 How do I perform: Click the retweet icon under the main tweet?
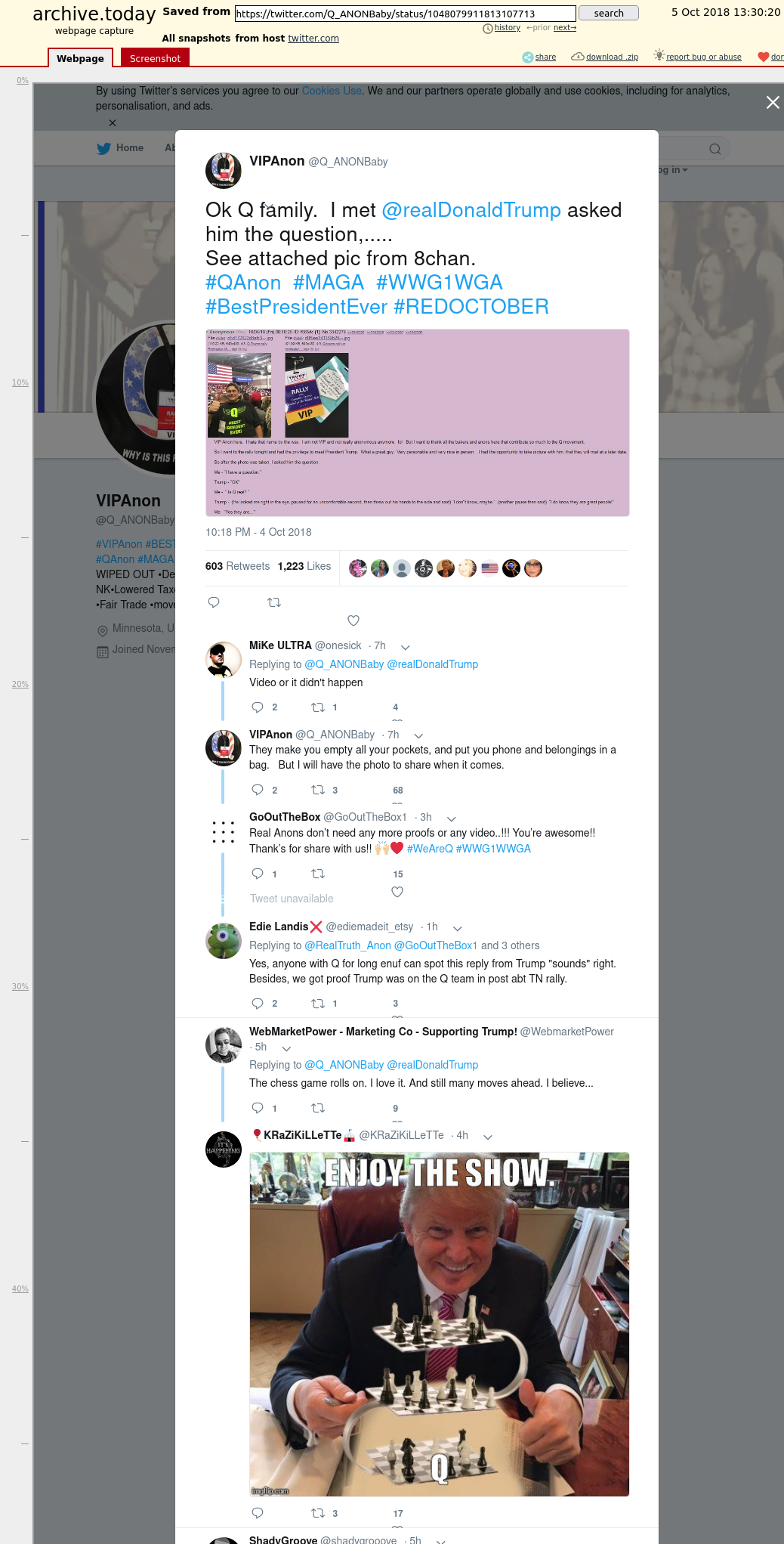point(274,602)
